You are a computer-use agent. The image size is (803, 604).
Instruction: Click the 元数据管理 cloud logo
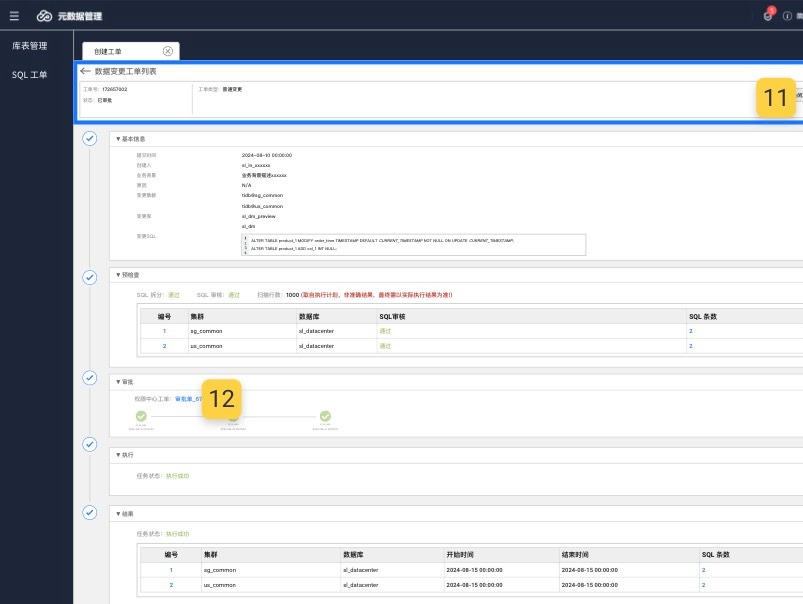coord(44,16)
